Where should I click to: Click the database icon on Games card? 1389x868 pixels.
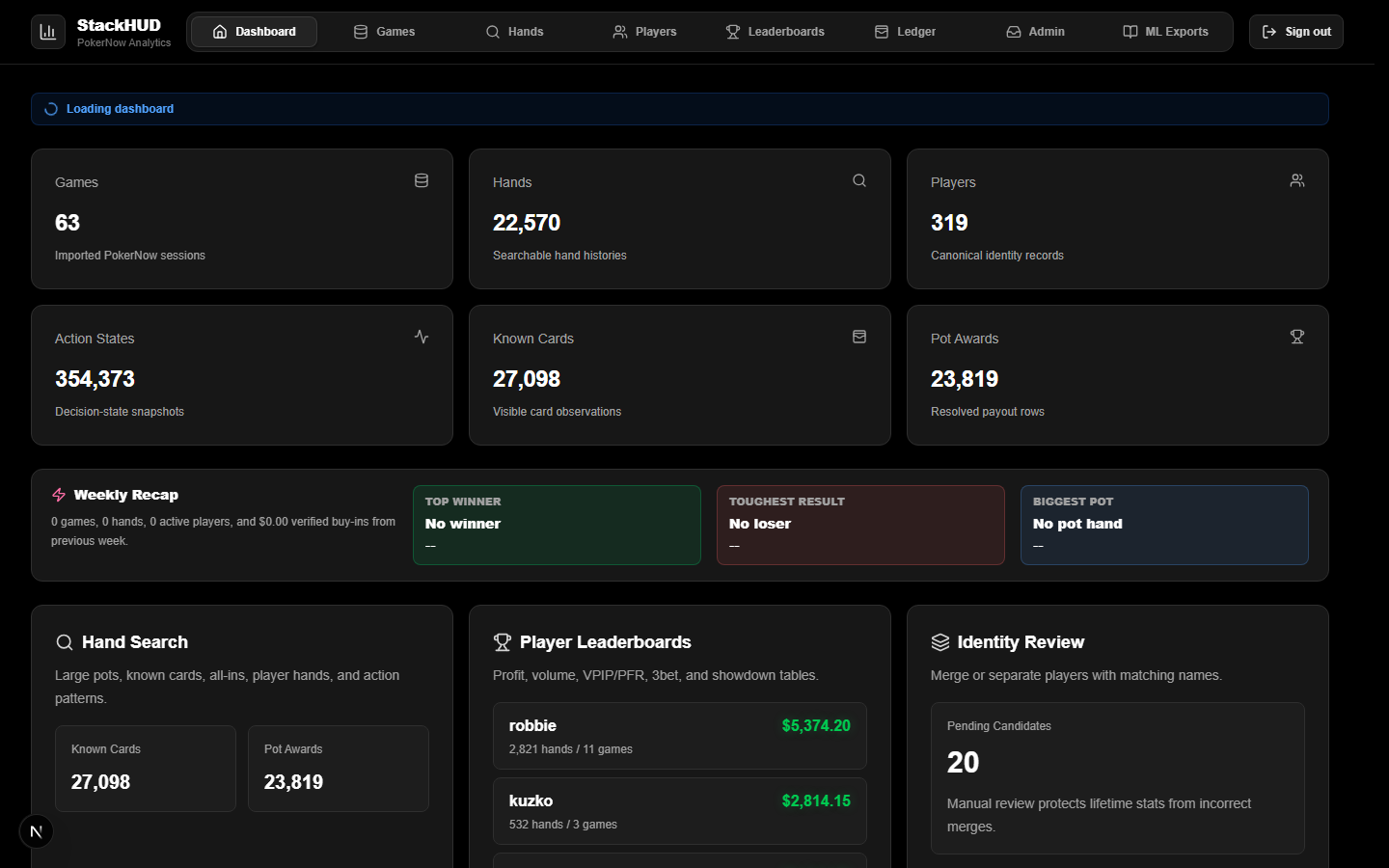click(x=422, y=180)
